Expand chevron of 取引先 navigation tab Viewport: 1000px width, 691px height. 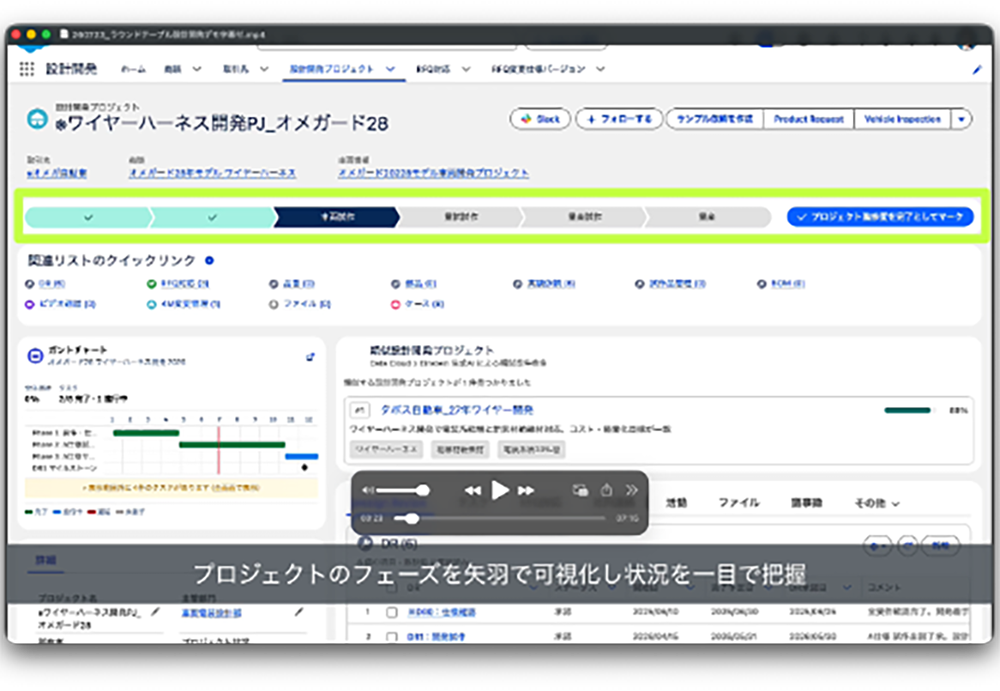264,69
